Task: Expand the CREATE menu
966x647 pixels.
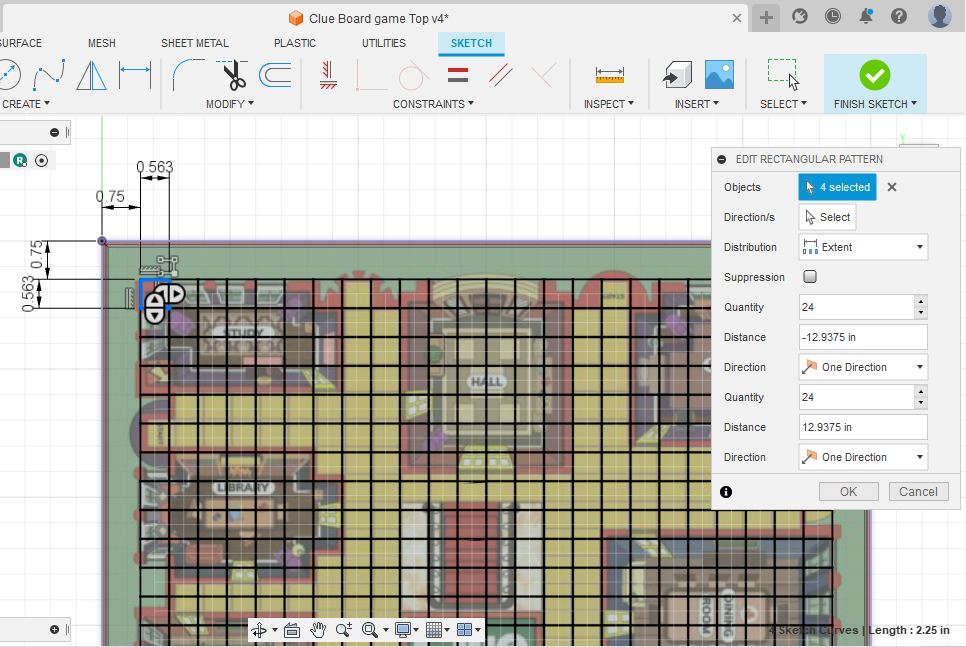Action: coord(25,104)
